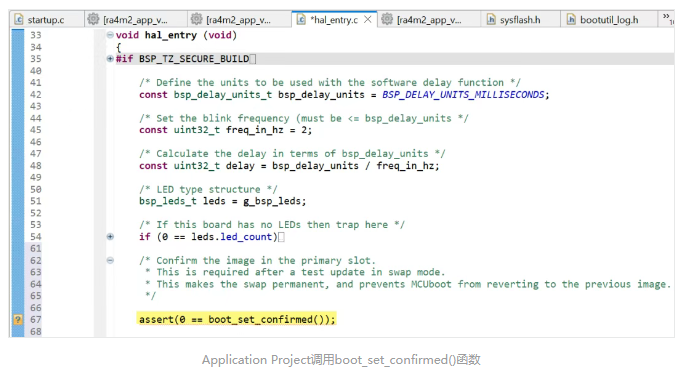Click 'Define the units to be used' comment
Image resolution: width=681 pixels, height=379 pixels.
pyautogui.click(x=330, y=82)
